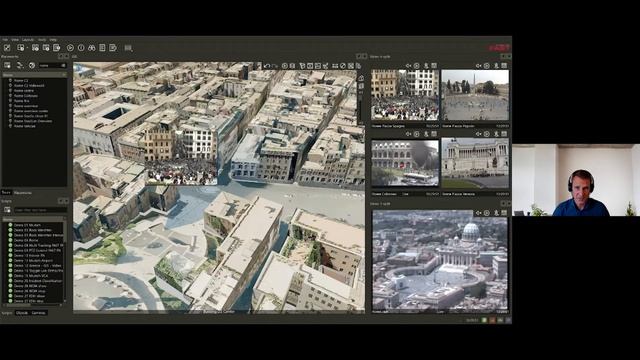The width and height of the screenshot is (640, 360).
Task: Open the Vatican St. Peter's camera view
Action: pyautogui.click(x=440, y=261)
